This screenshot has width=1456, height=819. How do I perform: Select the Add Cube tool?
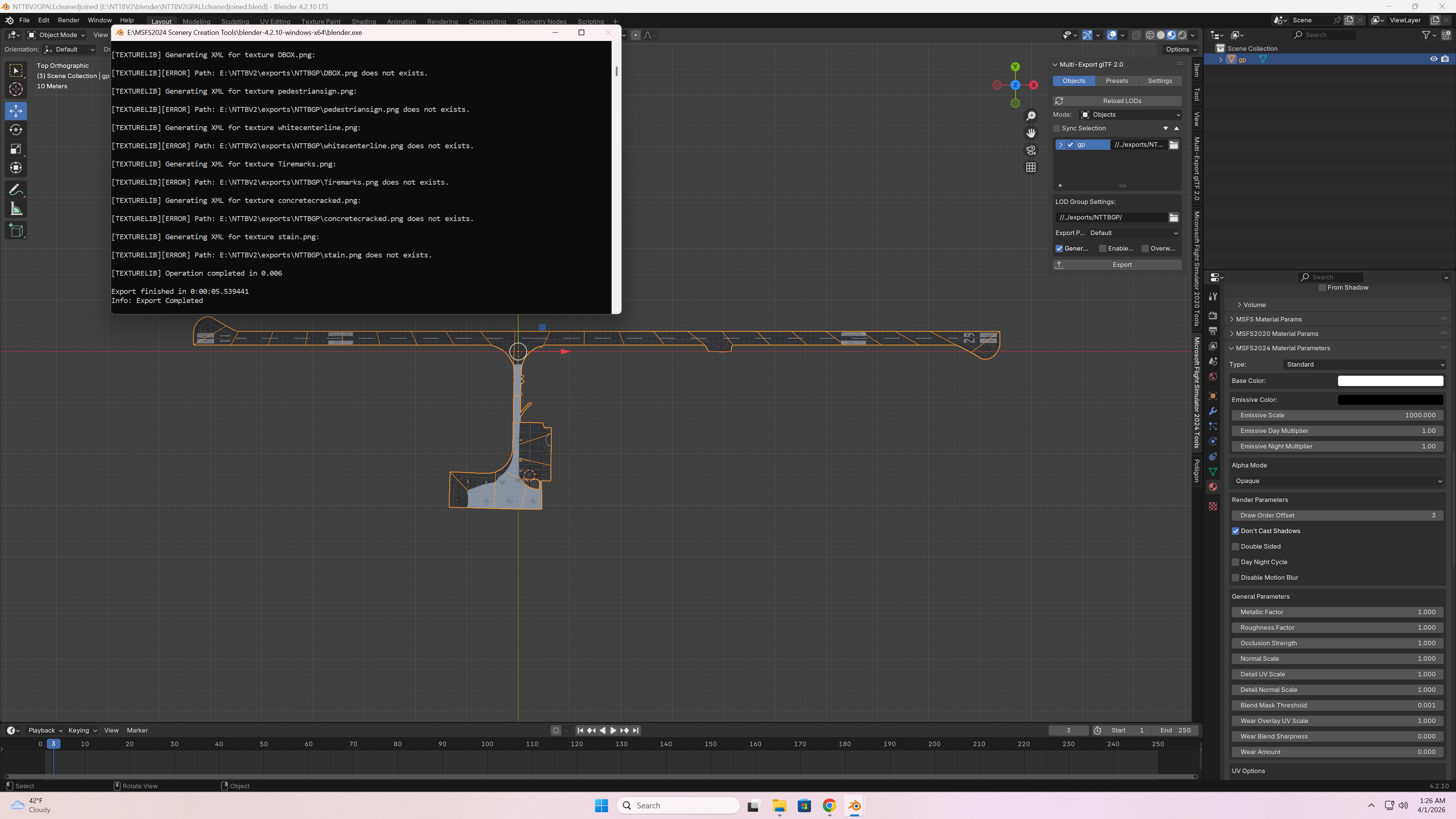tap(16, 231)
